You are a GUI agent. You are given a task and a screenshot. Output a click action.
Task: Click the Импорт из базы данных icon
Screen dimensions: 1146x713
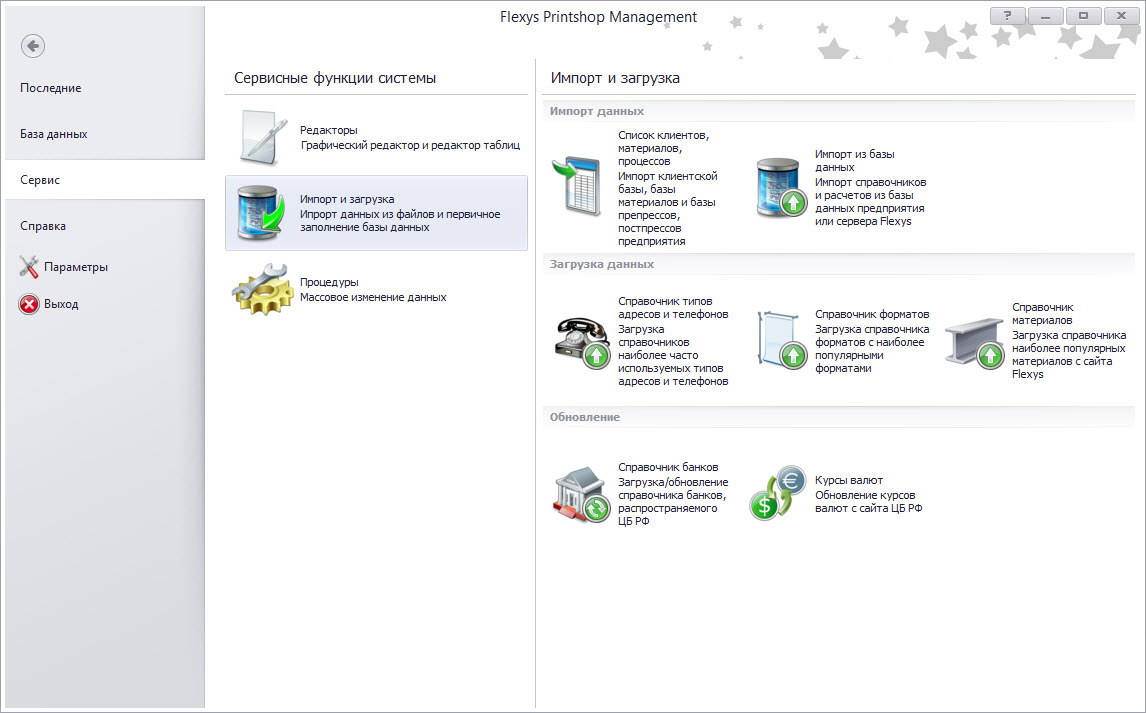tap(780, 188)
